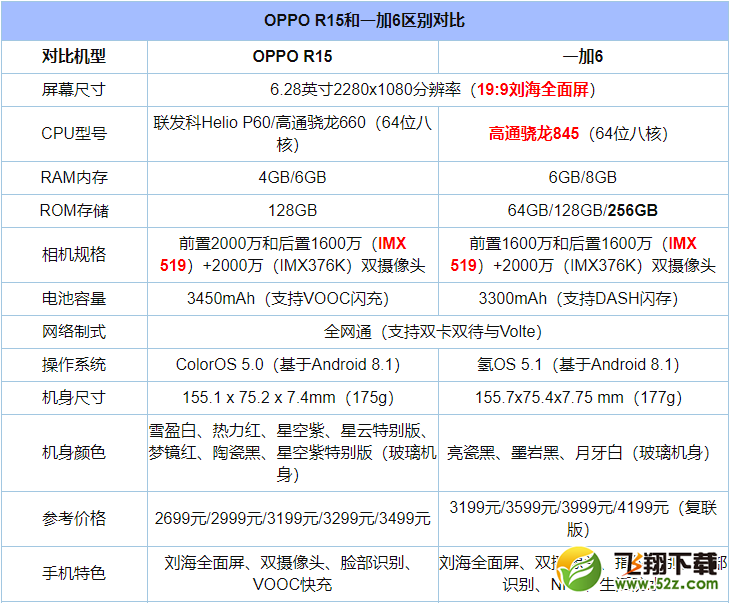The image size is (730, 603).
Task: Select the row label '屏幕尺寸'
Action: 74,89
